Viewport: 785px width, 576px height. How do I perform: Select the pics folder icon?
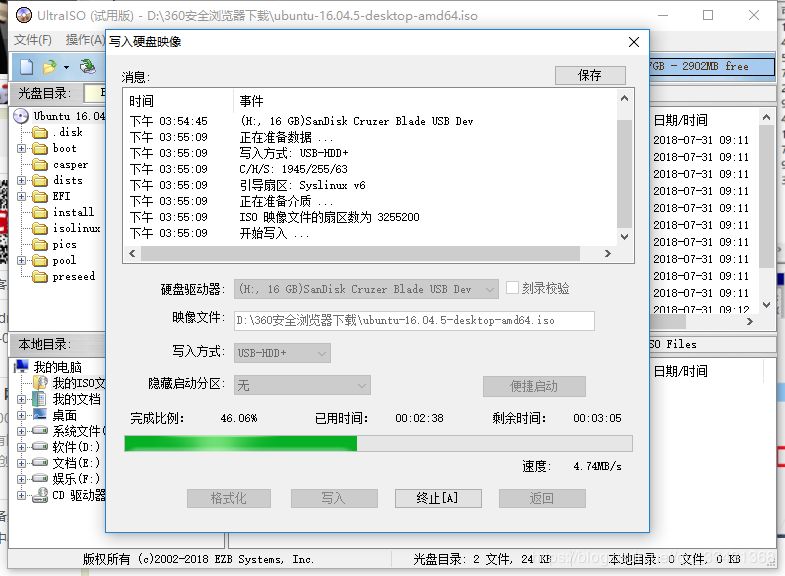40,245
